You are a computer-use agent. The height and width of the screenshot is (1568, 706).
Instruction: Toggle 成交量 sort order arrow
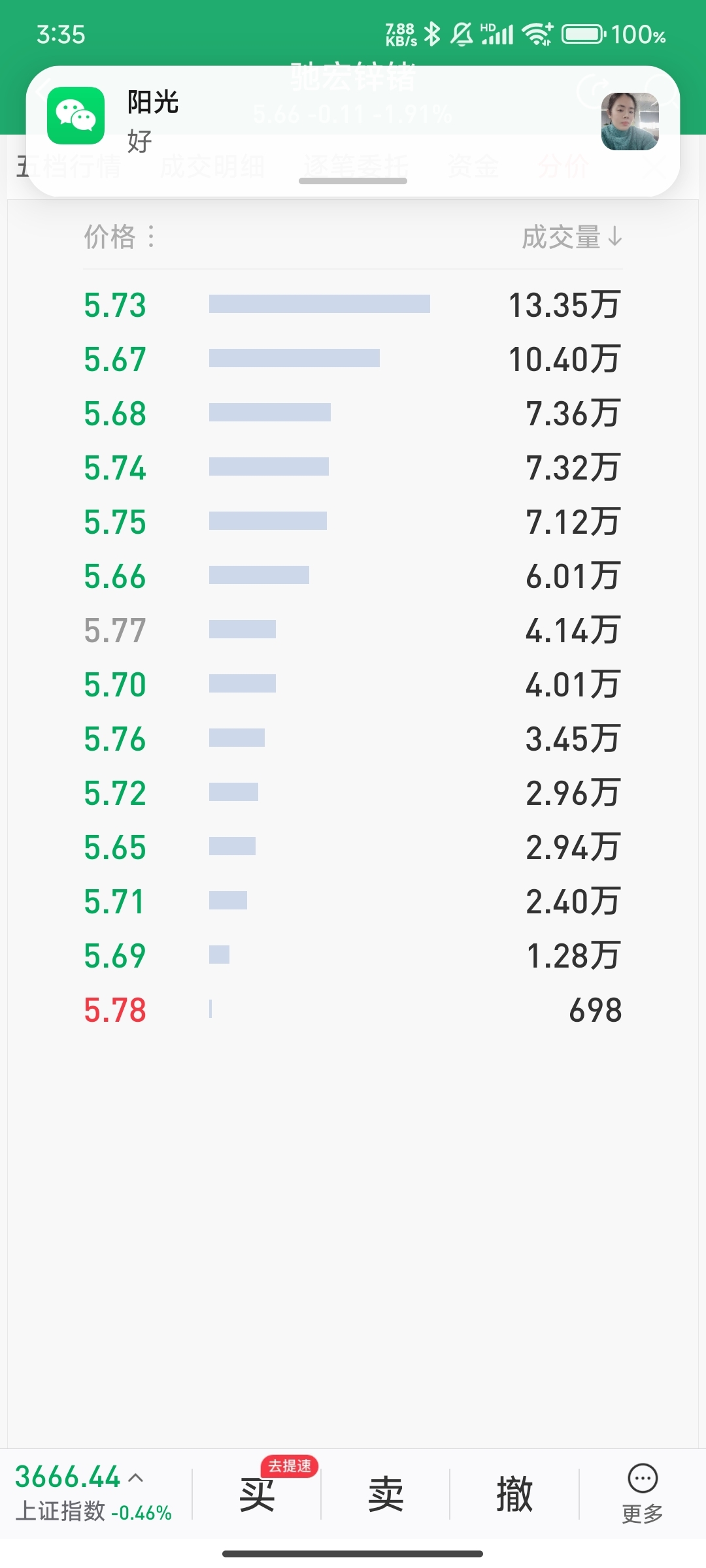(x=614, y=237)
